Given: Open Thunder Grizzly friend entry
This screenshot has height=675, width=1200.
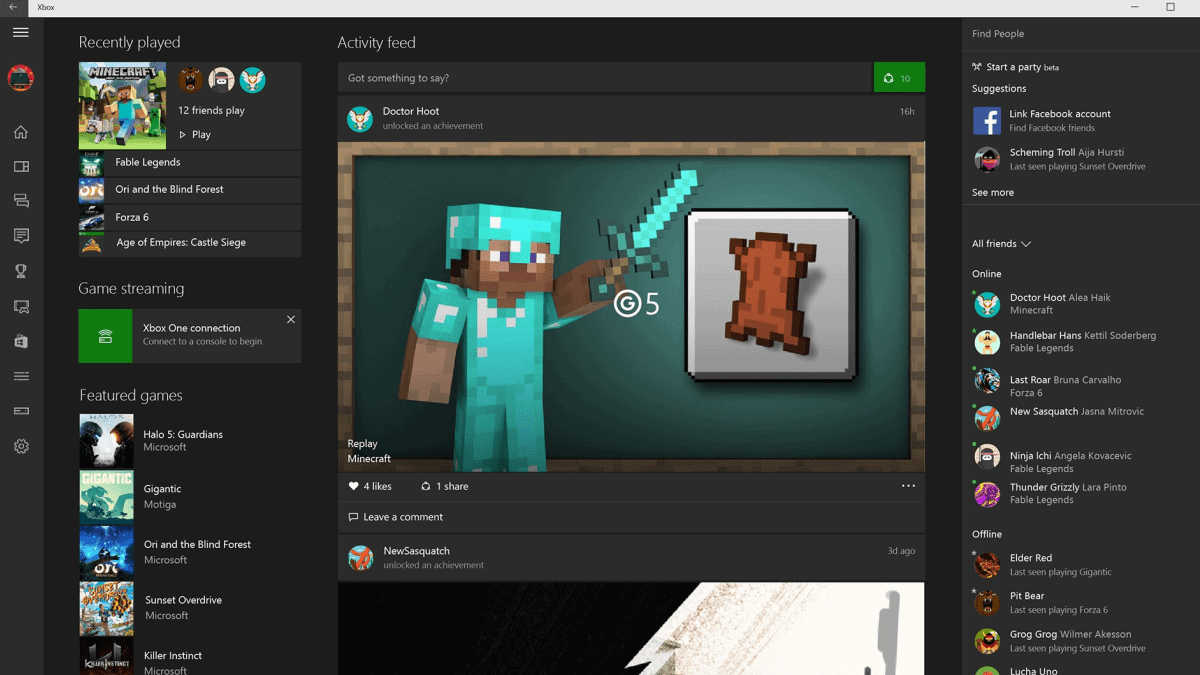Looking at the screenshot, I should (x=1081, y=493).
